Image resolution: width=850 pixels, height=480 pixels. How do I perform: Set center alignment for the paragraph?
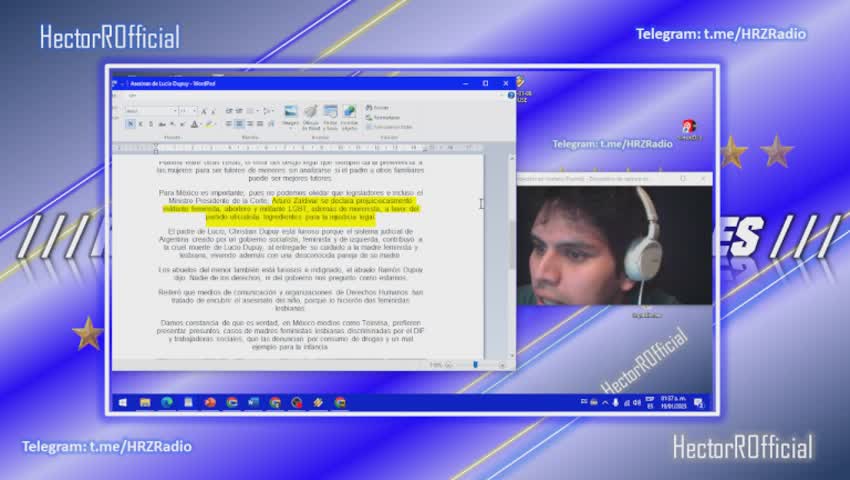(239, 124)
